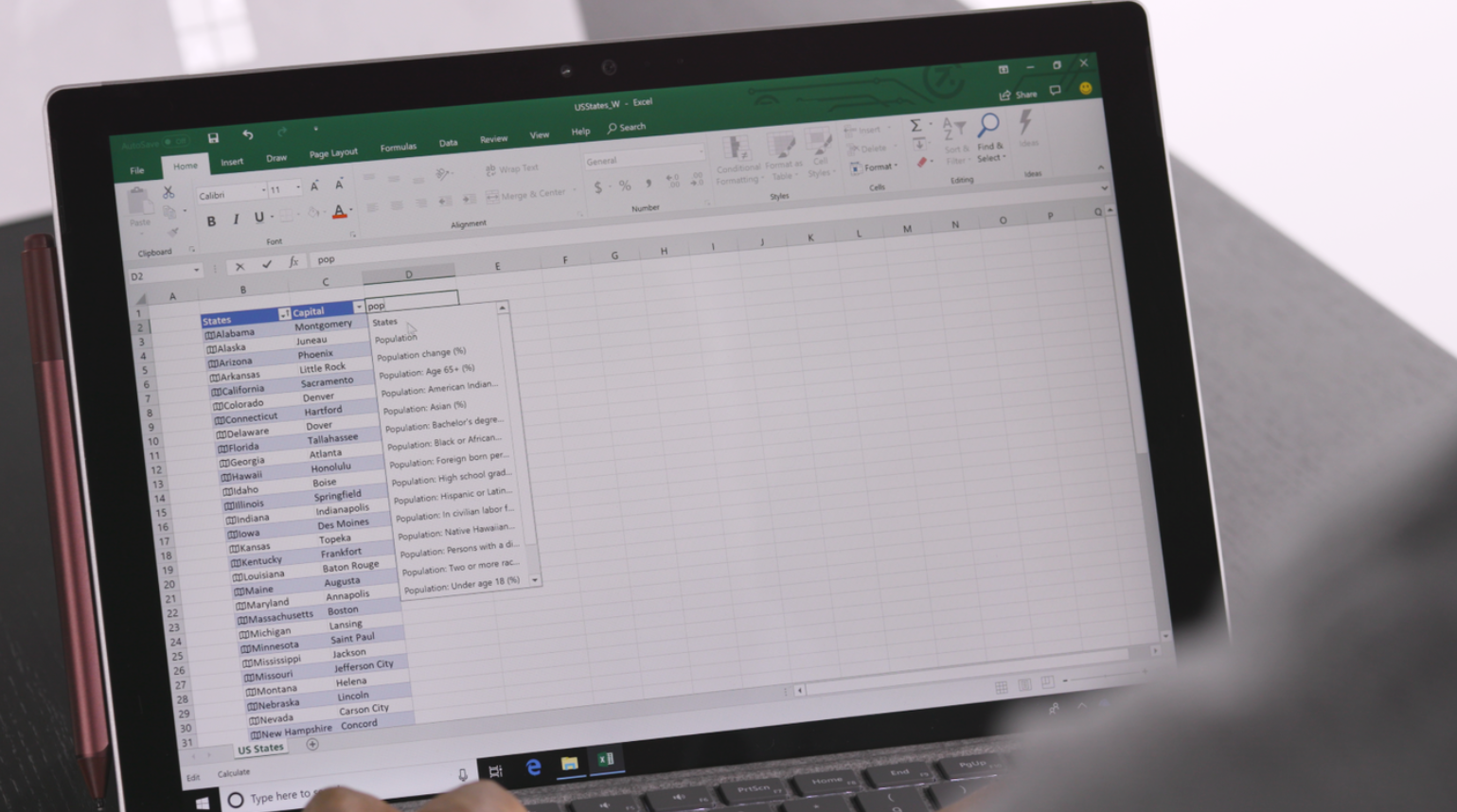Apply accounting dollar number format
The width and height of the screenshot is (1457, 812).
tap(597, 187)
